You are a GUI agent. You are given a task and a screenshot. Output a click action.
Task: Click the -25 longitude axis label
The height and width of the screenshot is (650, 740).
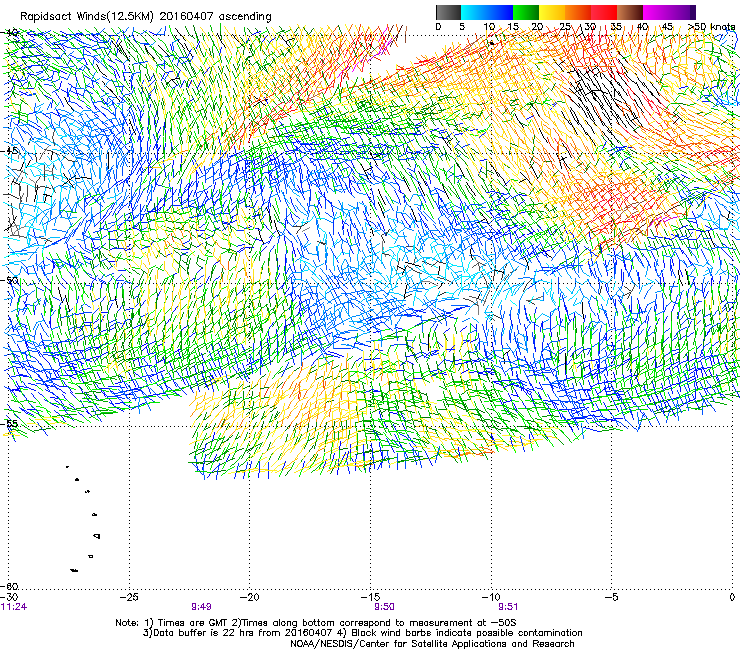point(129,597)
